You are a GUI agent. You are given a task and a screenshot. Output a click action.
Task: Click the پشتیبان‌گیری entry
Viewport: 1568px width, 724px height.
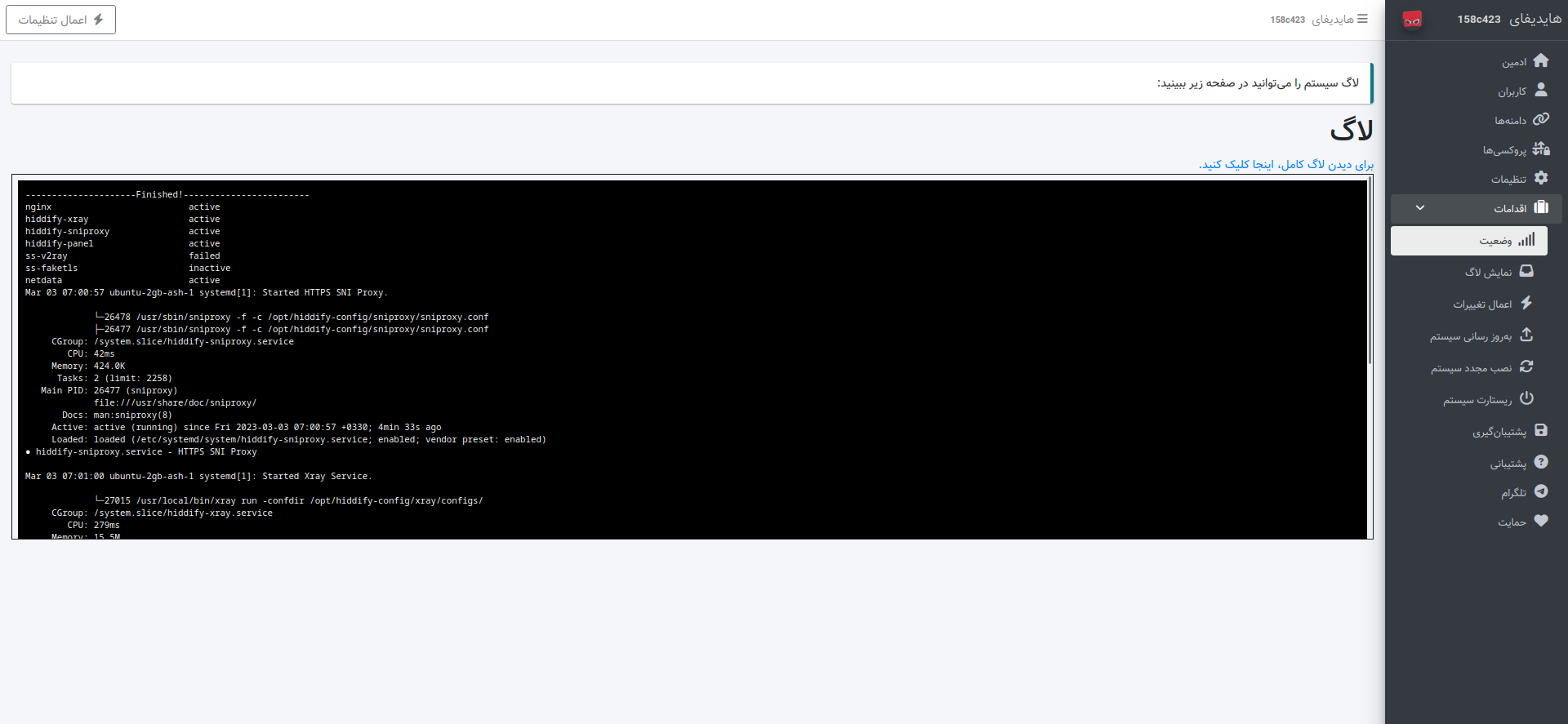tap(1477, 431)
